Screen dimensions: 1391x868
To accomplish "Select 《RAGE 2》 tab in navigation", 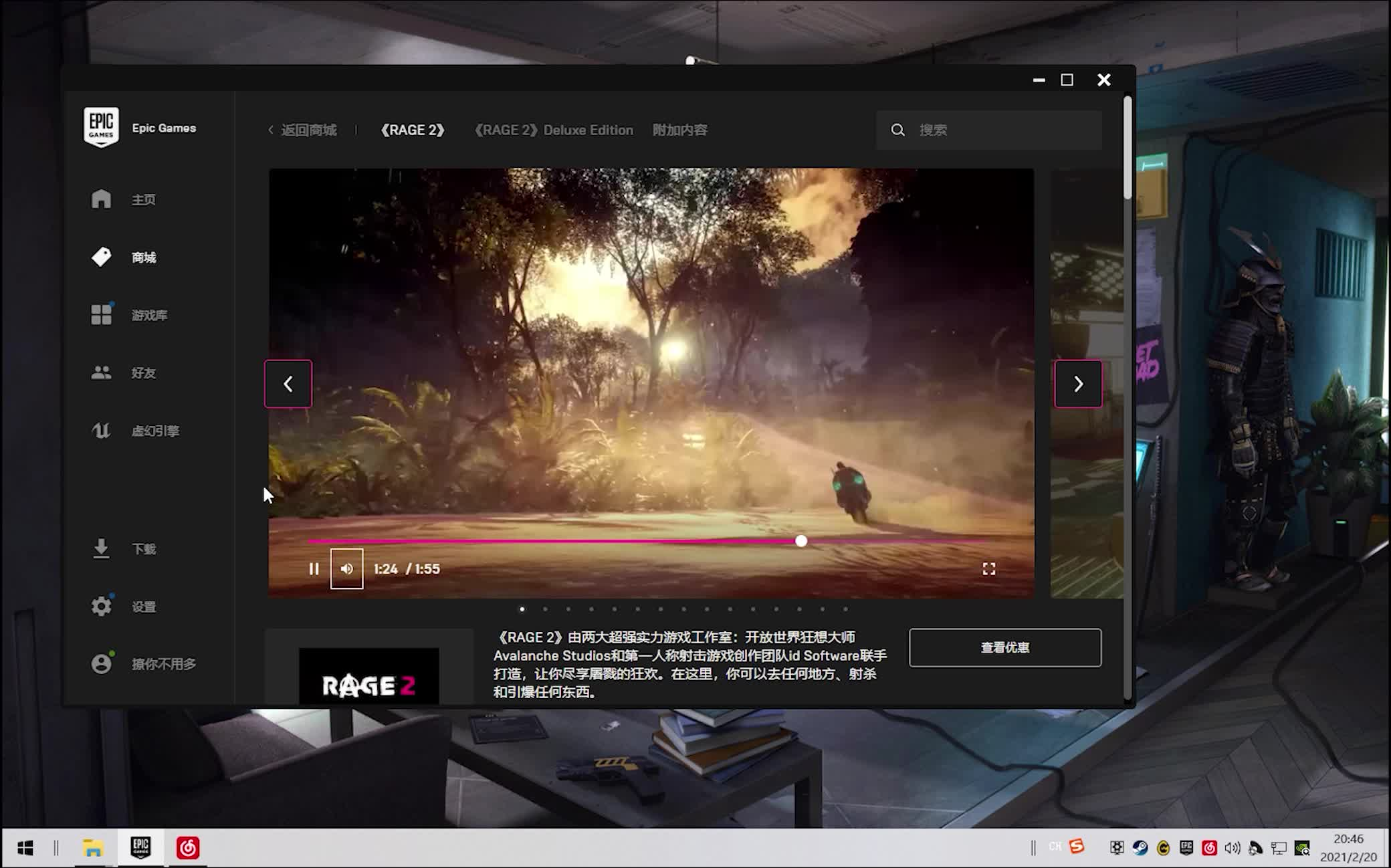I will 413,130.
